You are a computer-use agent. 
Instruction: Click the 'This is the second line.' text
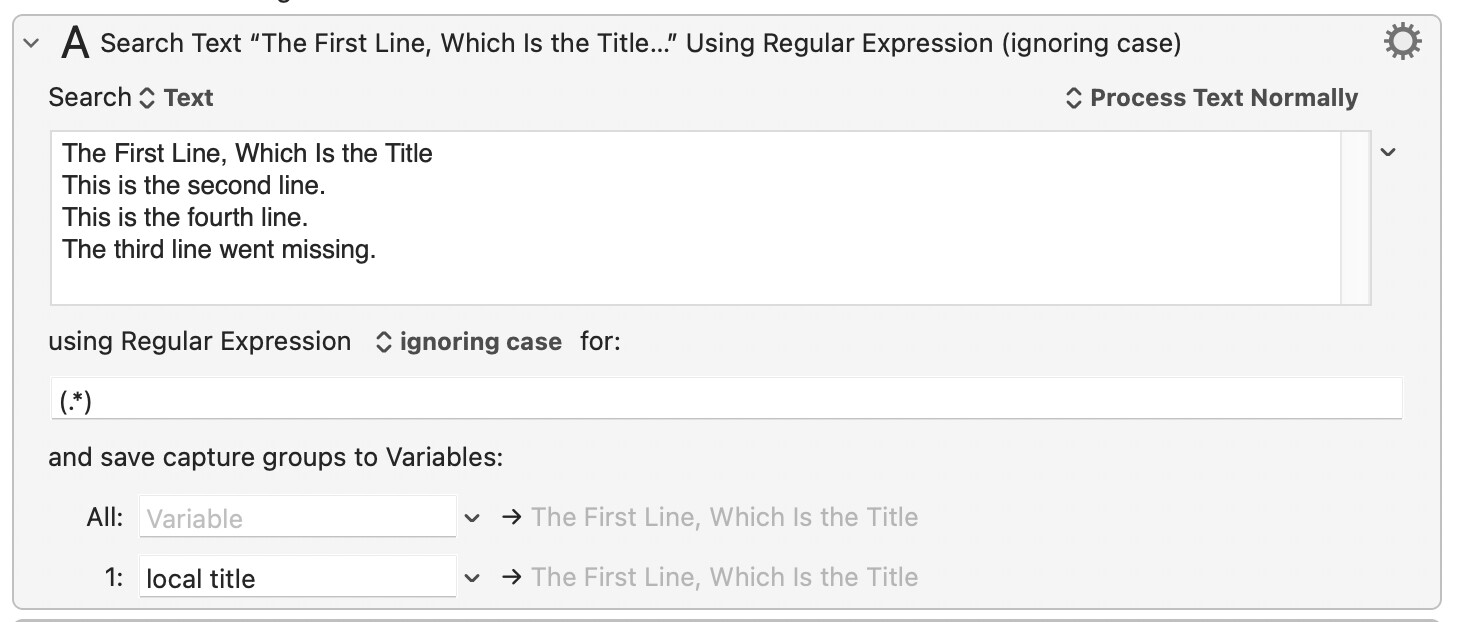click(x=194, y=186)
